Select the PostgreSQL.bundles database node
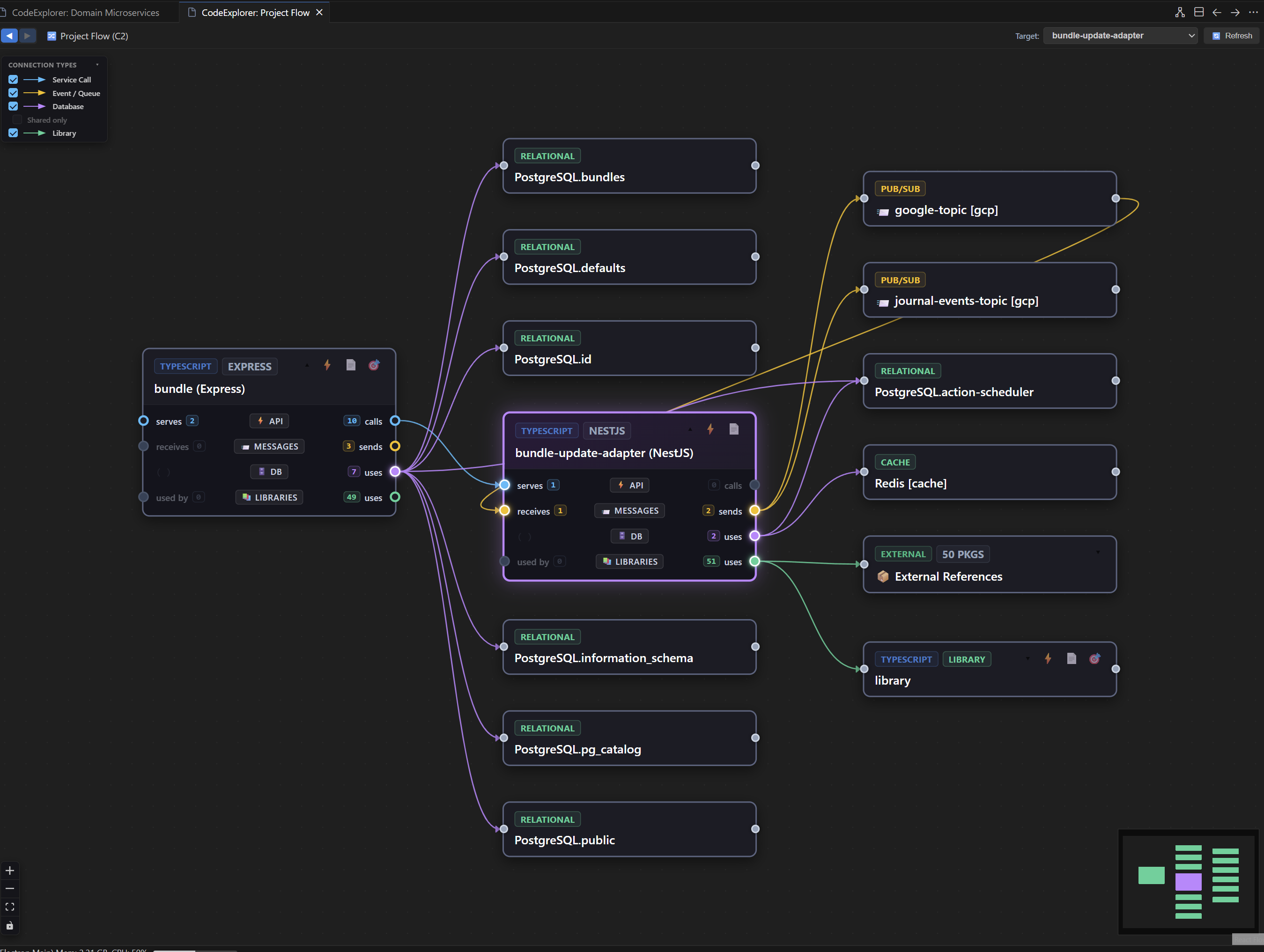 pos(630,166)
